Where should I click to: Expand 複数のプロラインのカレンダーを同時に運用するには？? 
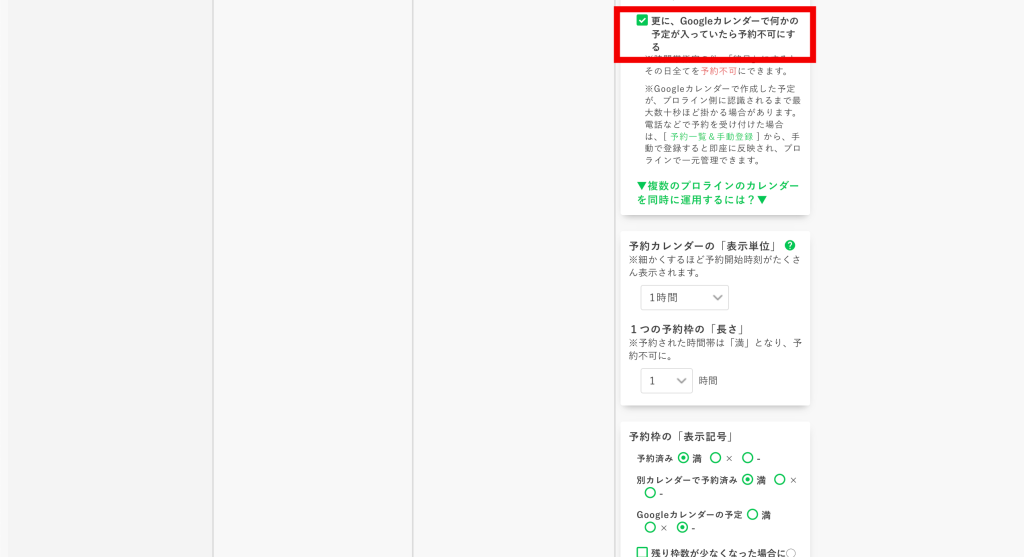(x=718, y=193)
